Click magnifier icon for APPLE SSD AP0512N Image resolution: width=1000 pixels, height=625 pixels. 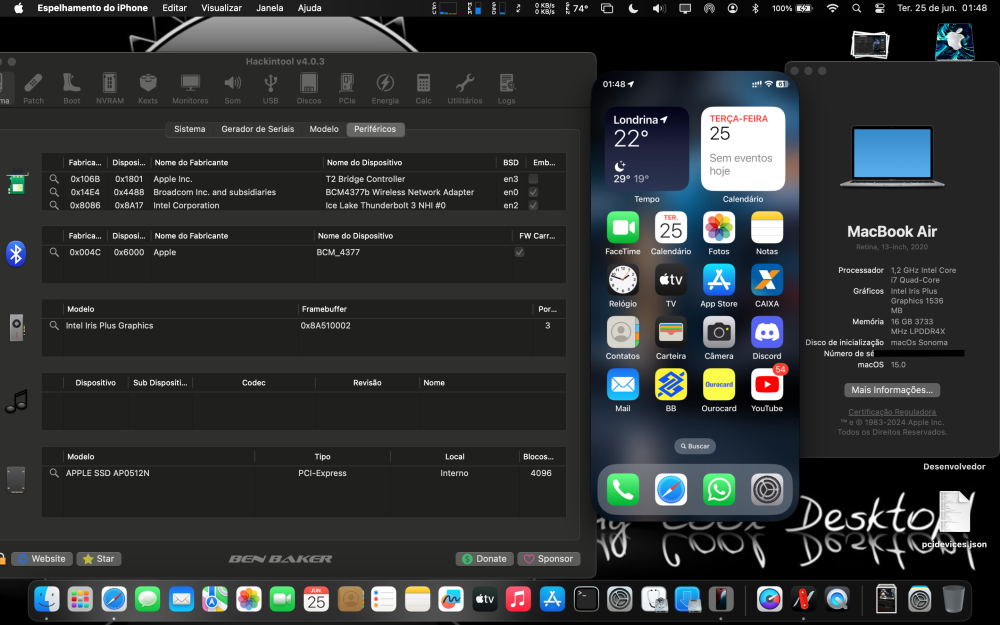pyautogui.click(x=54, y=473)
